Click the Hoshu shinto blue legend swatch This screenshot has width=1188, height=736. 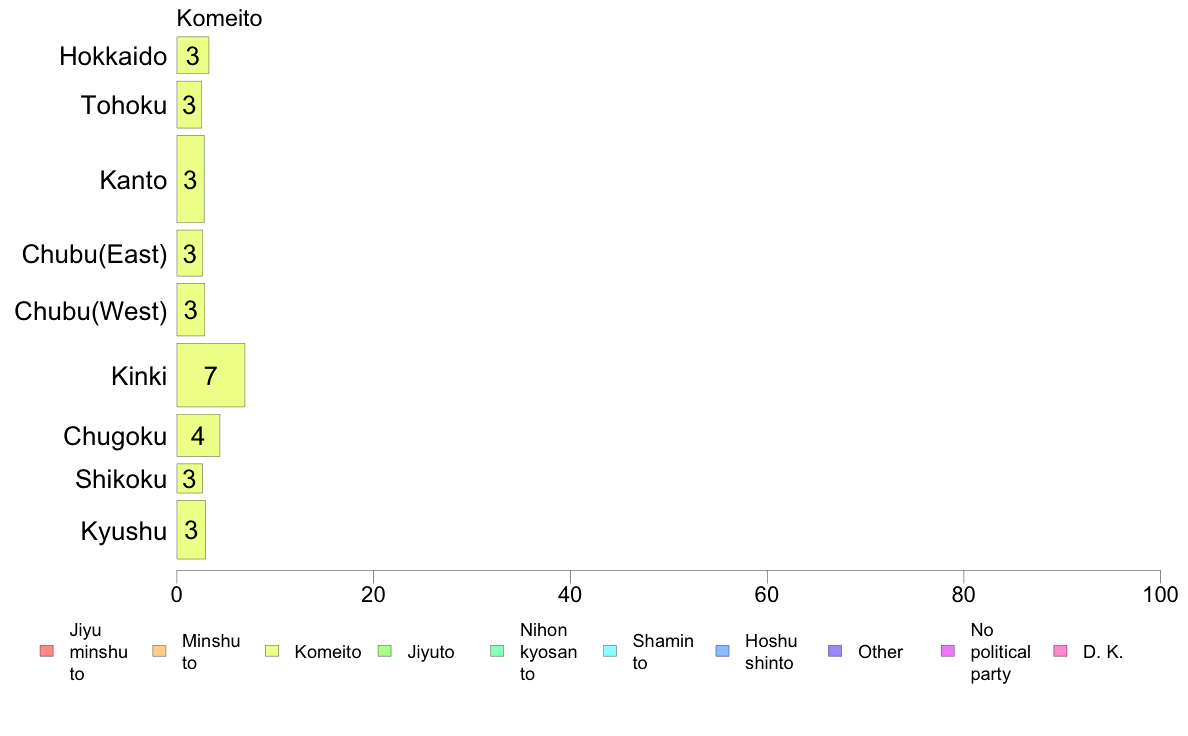click(723, 651)
